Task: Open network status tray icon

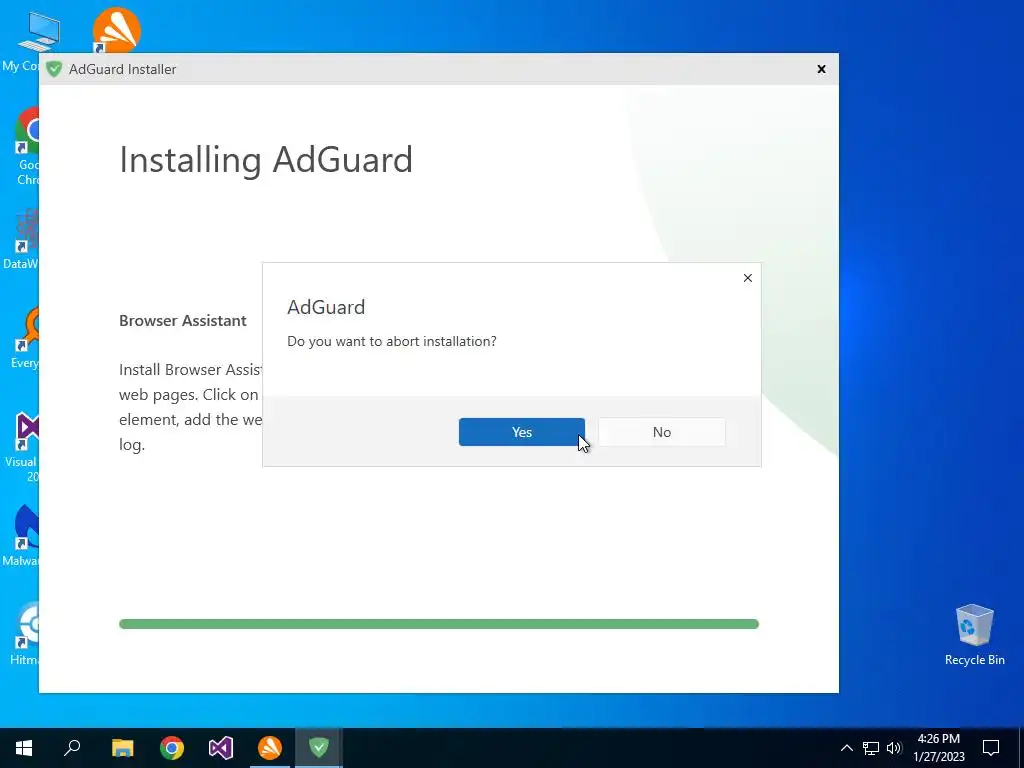Action: [871, 748]
